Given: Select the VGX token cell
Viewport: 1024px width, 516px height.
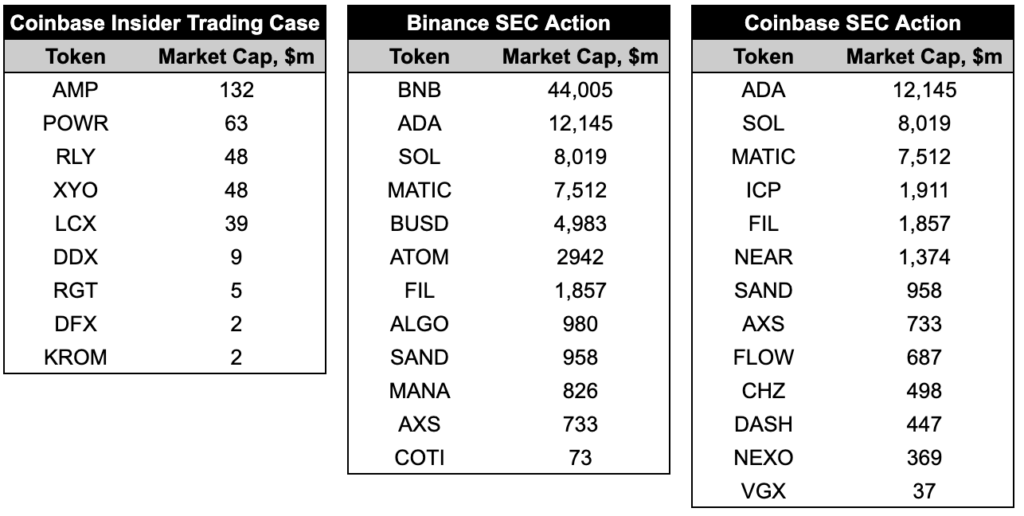Looking at the screenshot, I should click(763, 491).
